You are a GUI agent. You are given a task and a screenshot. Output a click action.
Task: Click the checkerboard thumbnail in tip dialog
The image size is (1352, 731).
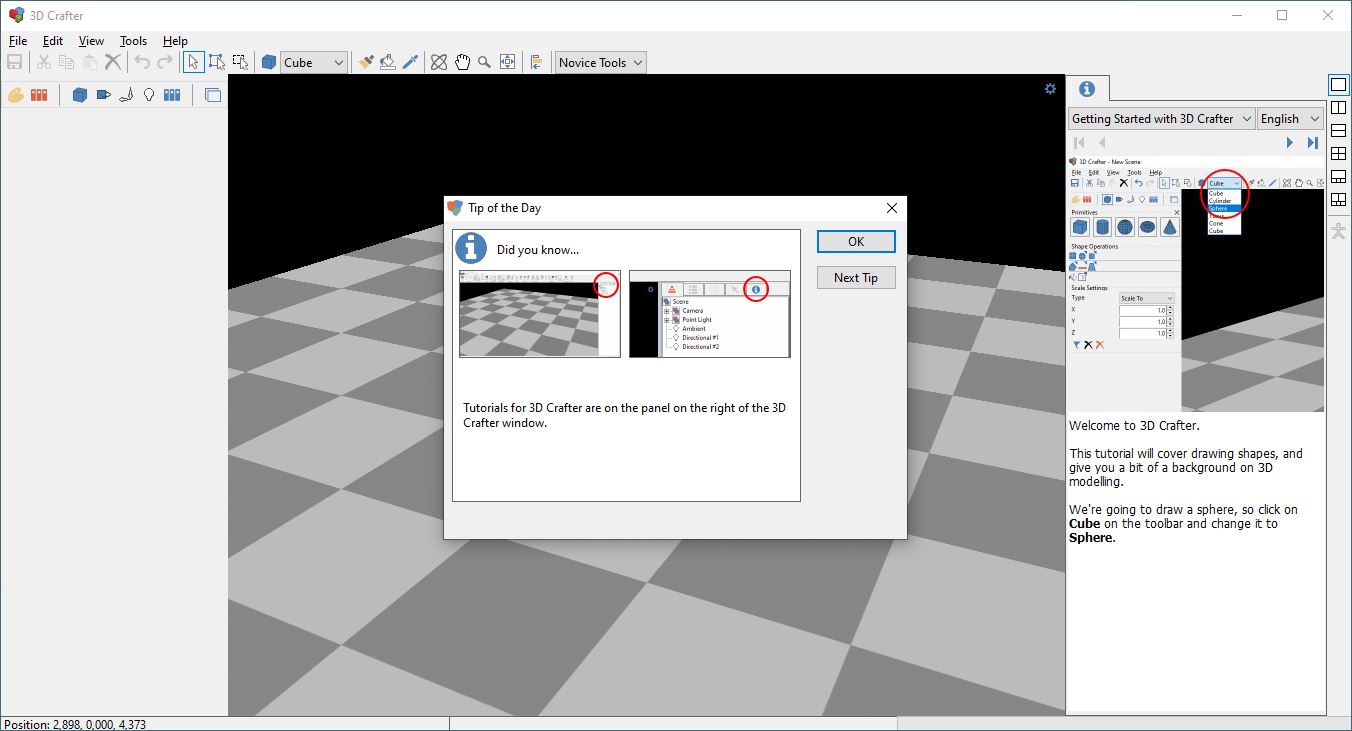(x=540, y=314)
